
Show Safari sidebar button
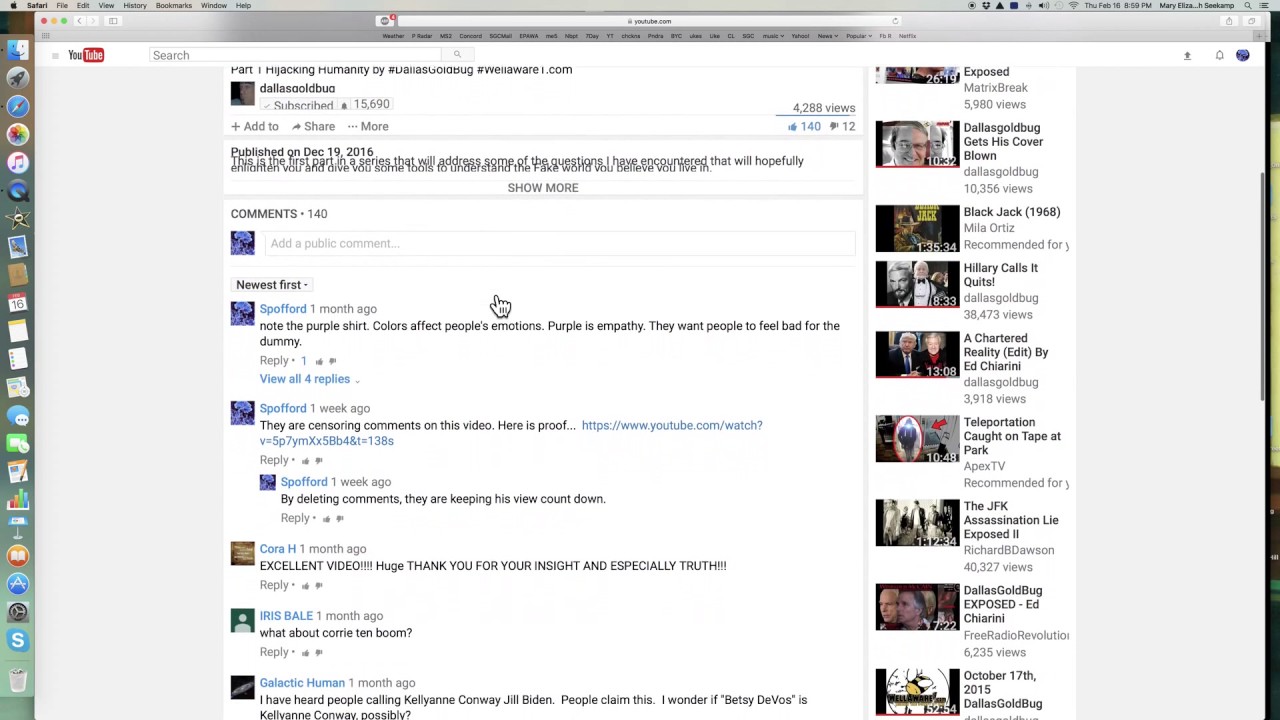pos(113,21)
